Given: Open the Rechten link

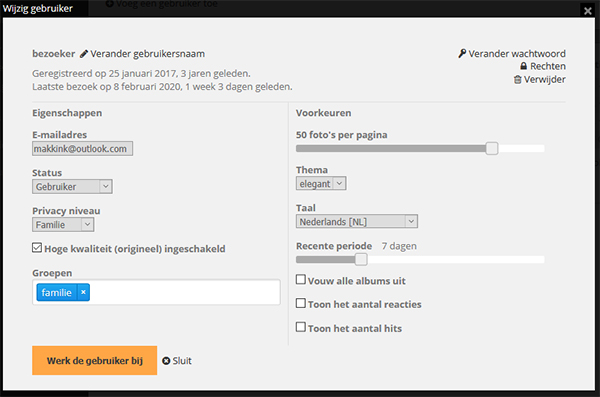Looking at the screenshot, I should pos(548,66).
